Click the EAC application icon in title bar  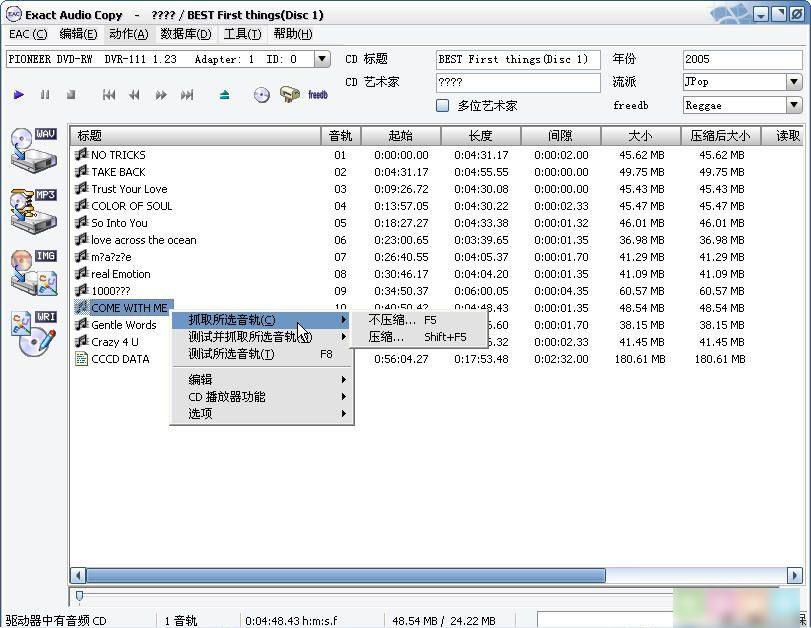pyautogui.click(x=13, y=14)
